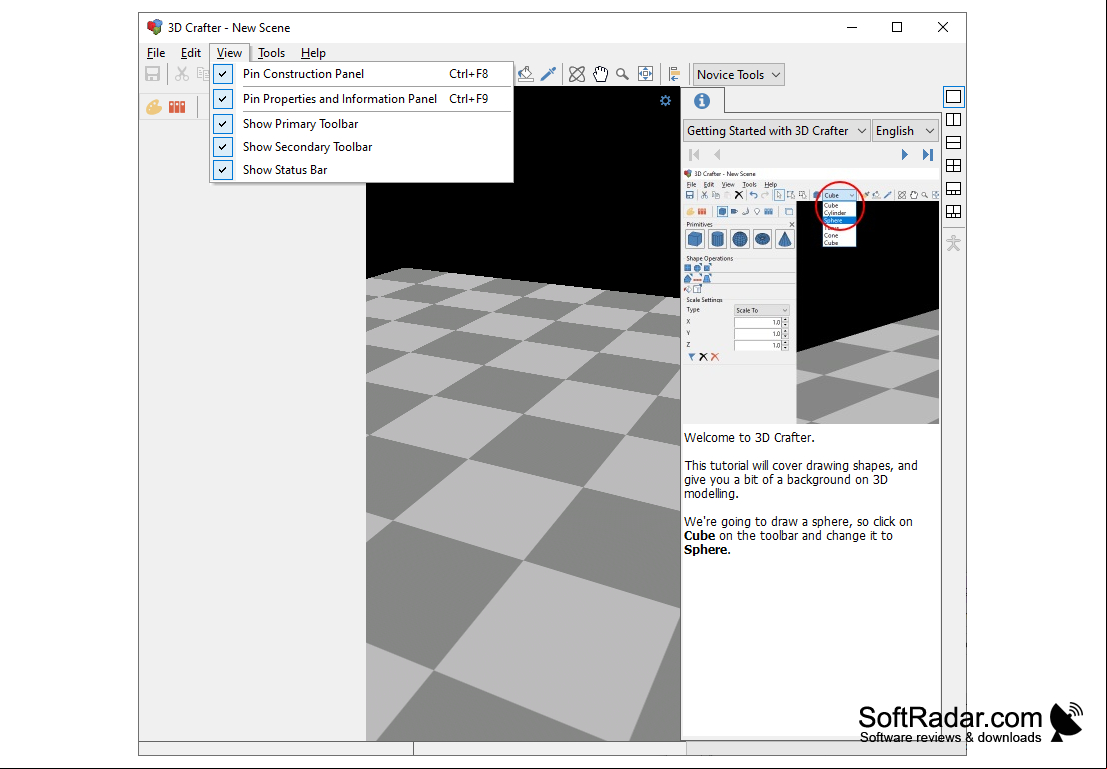
Task: Jump to the first tutorial step
Action: pyautogui.click(x=694, y=155)
